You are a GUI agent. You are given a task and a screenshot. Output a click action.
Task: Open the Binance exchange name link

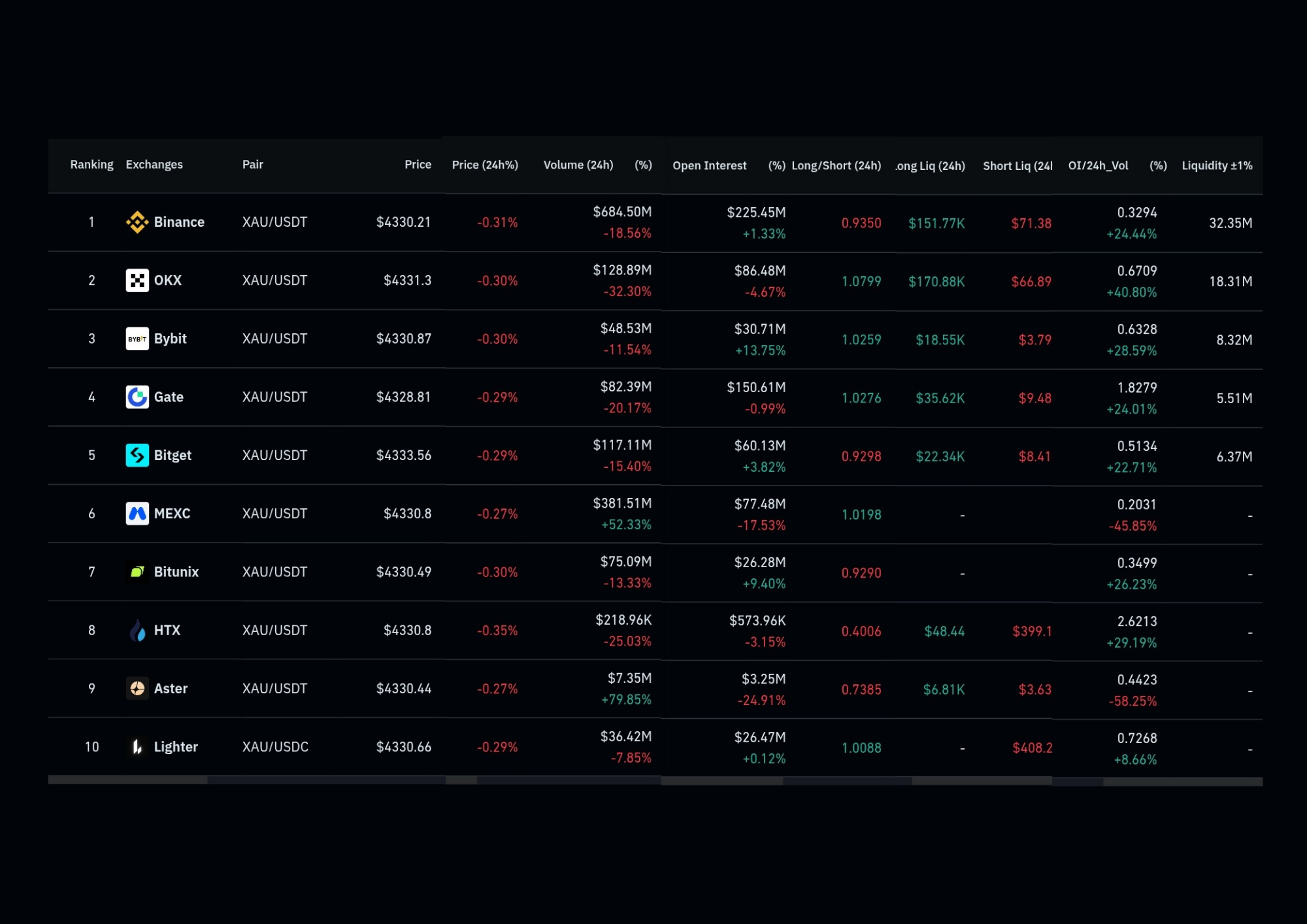click(x=179, y=222)
